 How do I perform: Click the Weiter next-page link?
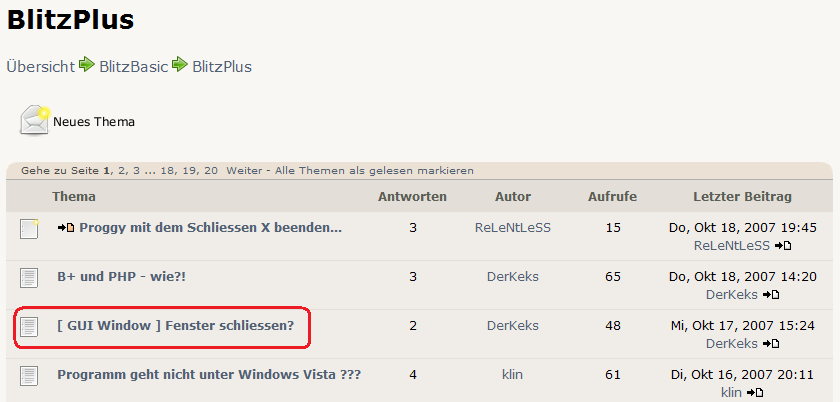pyautogui.click(x=244, y=171)
